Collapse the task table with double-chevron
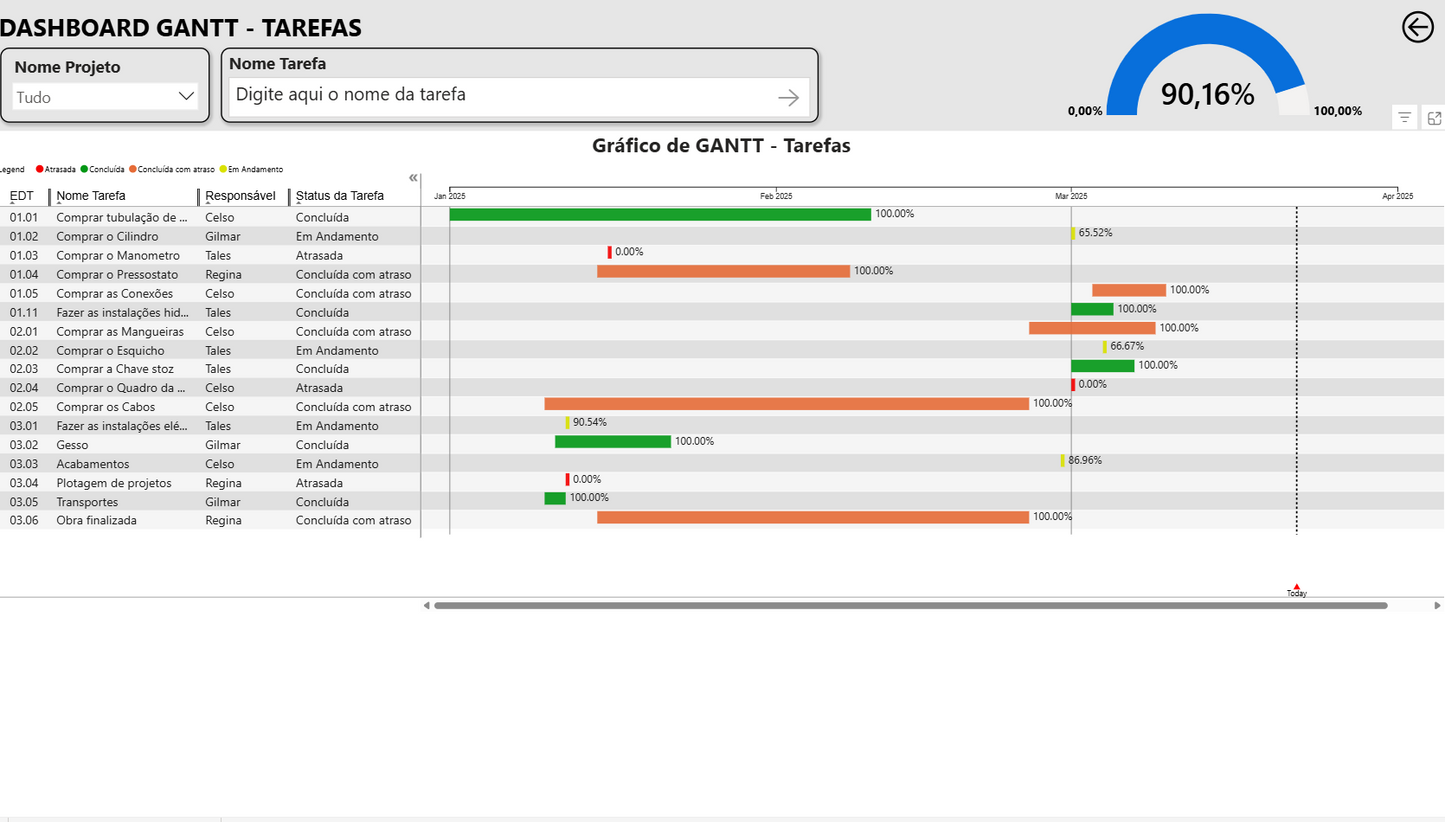Image resolution: width=1445 pixels, height=822 pixels. click(413, 177)
